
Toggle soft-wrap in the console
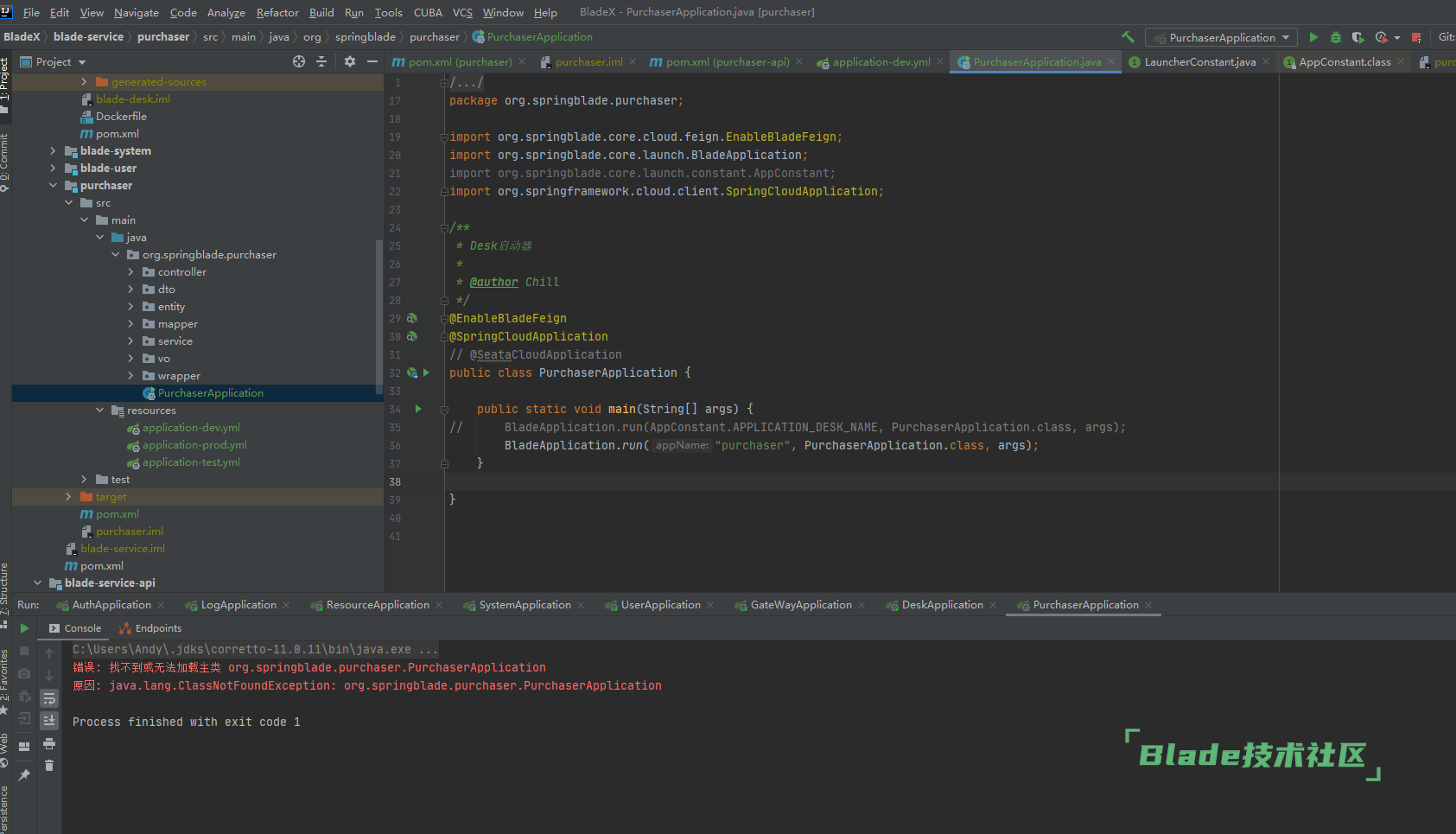pos(49,697)
